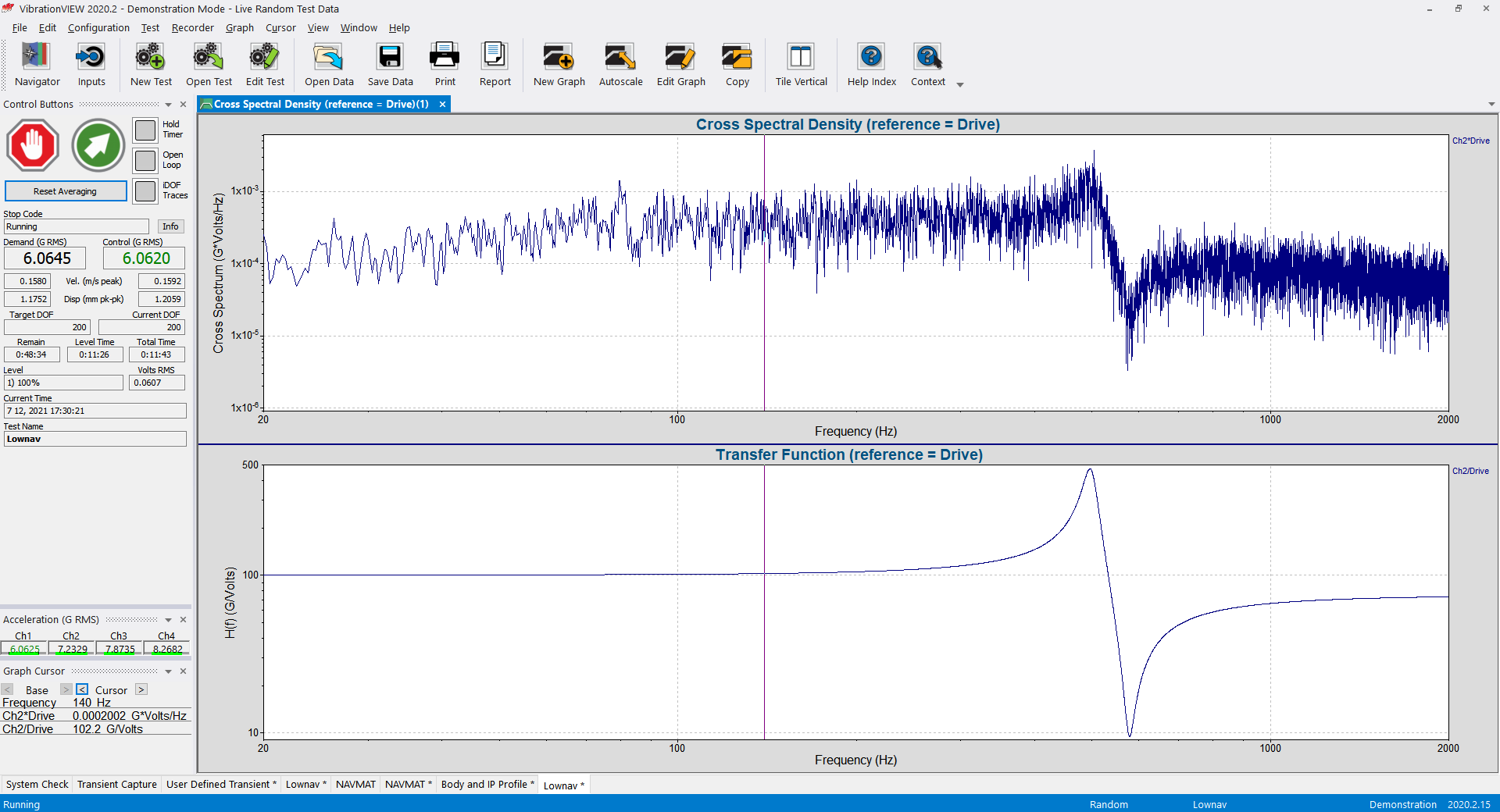Viewport: 1500px width, 812px height.
Task: Open the Window menu
Action: point(359,27)
